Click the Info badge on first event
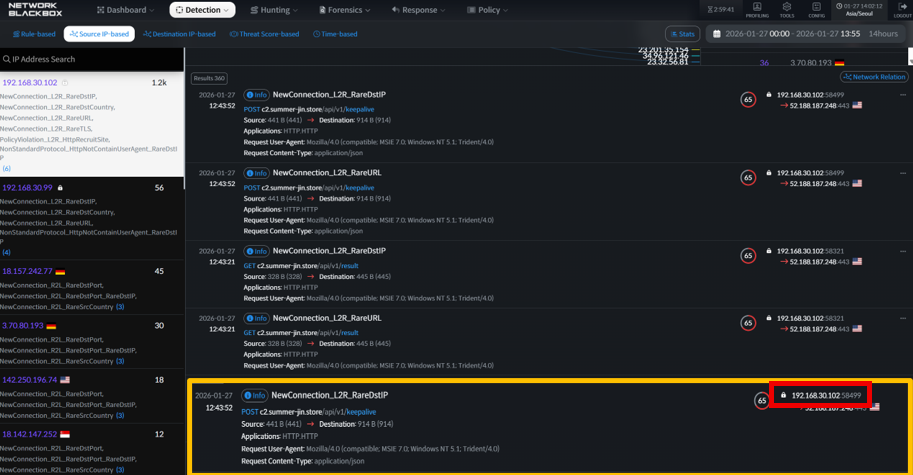Image resolution: width=913 pixels, height=475 pixels. [257, 95]
